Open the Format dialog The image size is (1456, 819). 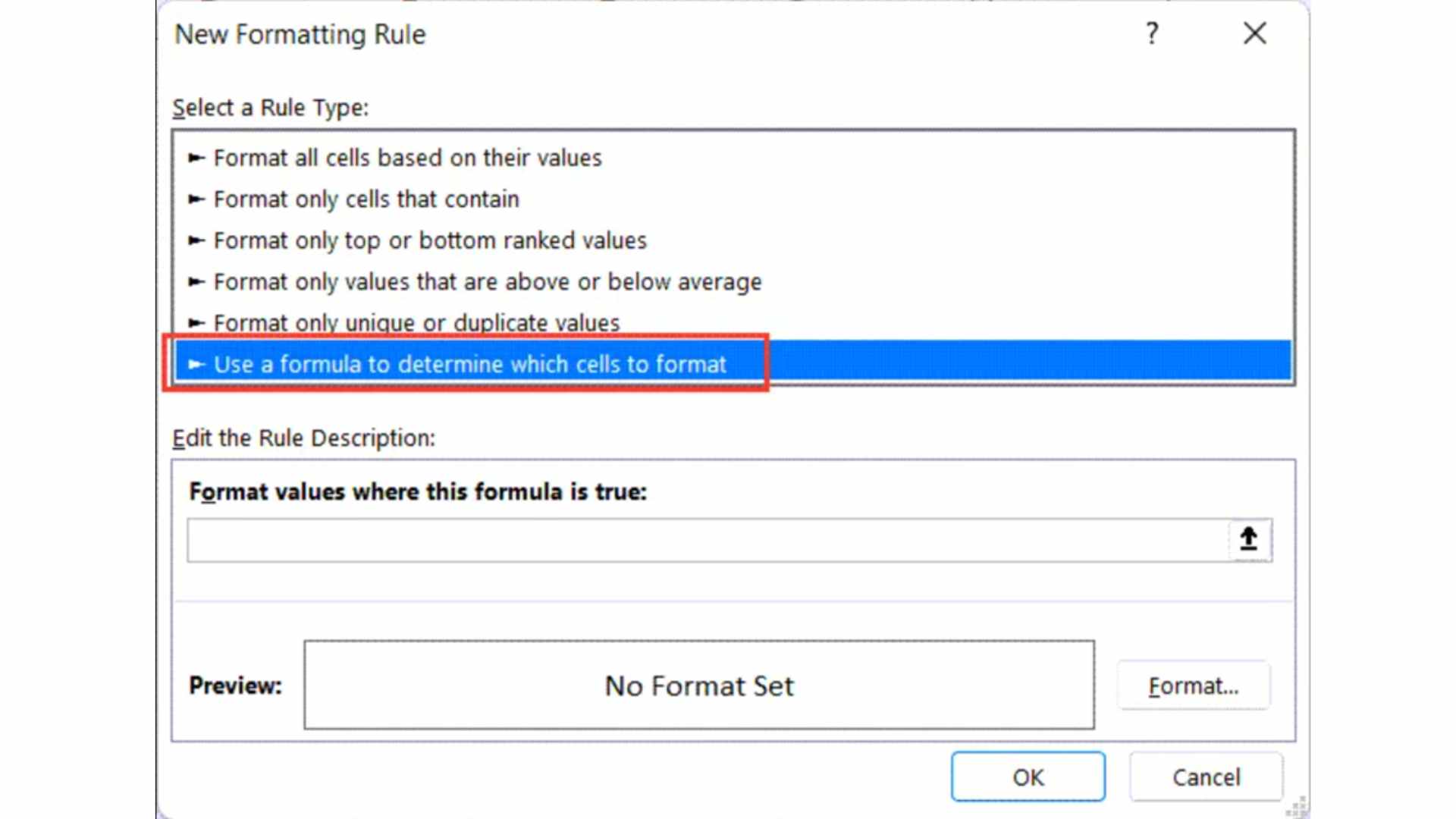[1194, 686]
